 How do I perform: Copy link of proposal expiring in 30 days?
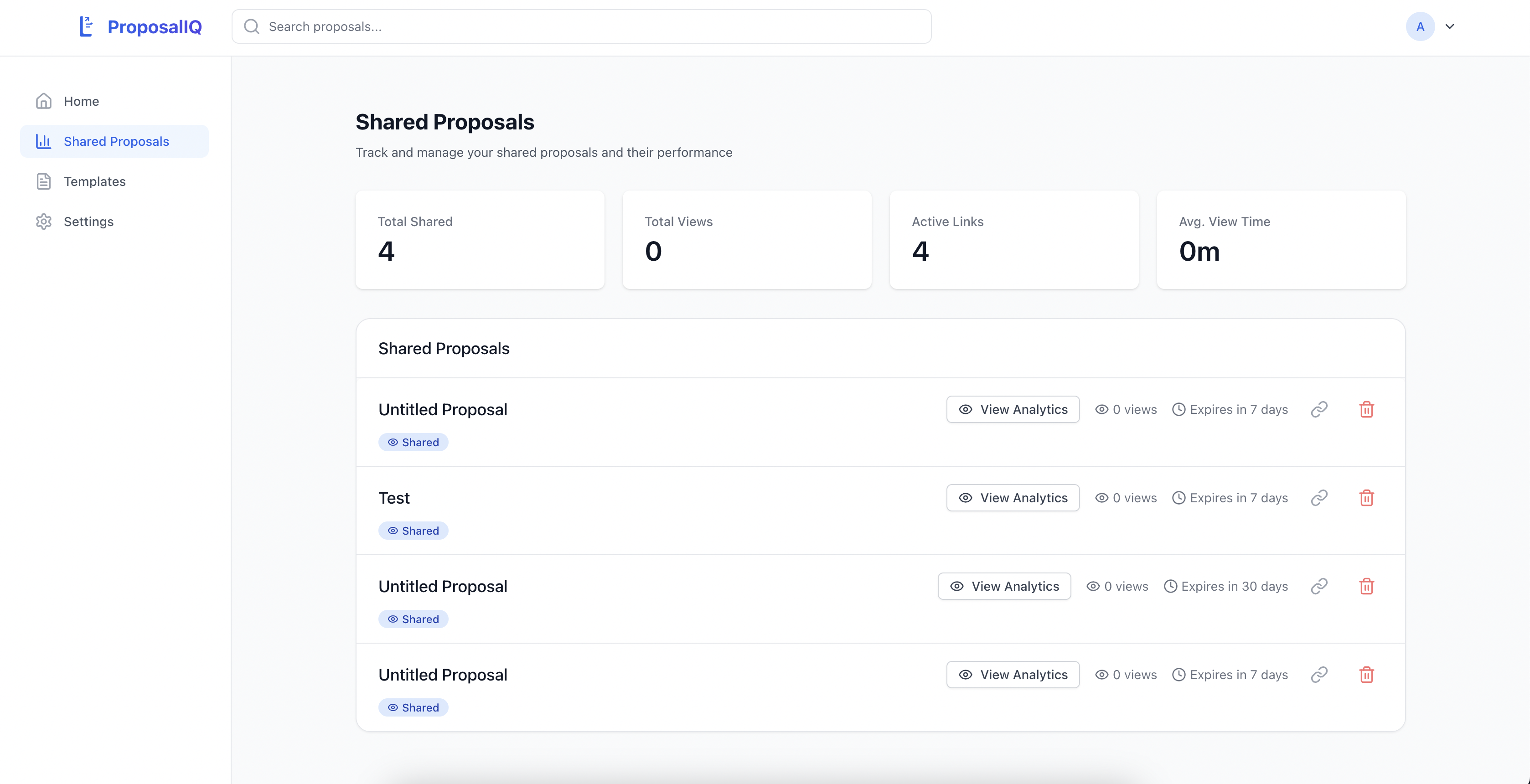1318,586
